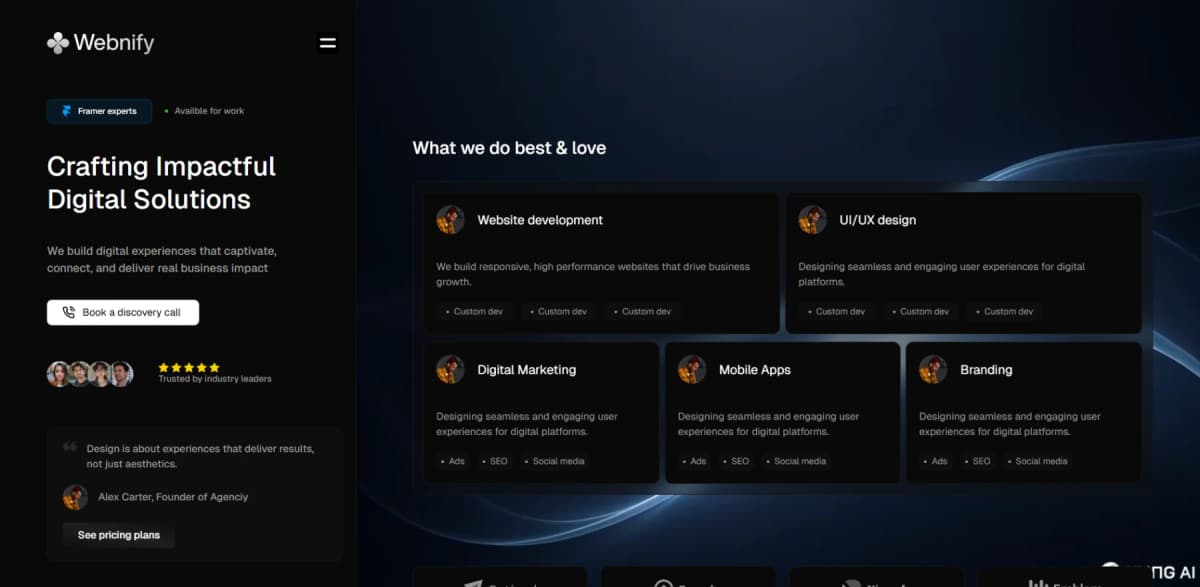Click Alex Carter's avatar photo
This screenshot has width=1200, height=587.
75,497
